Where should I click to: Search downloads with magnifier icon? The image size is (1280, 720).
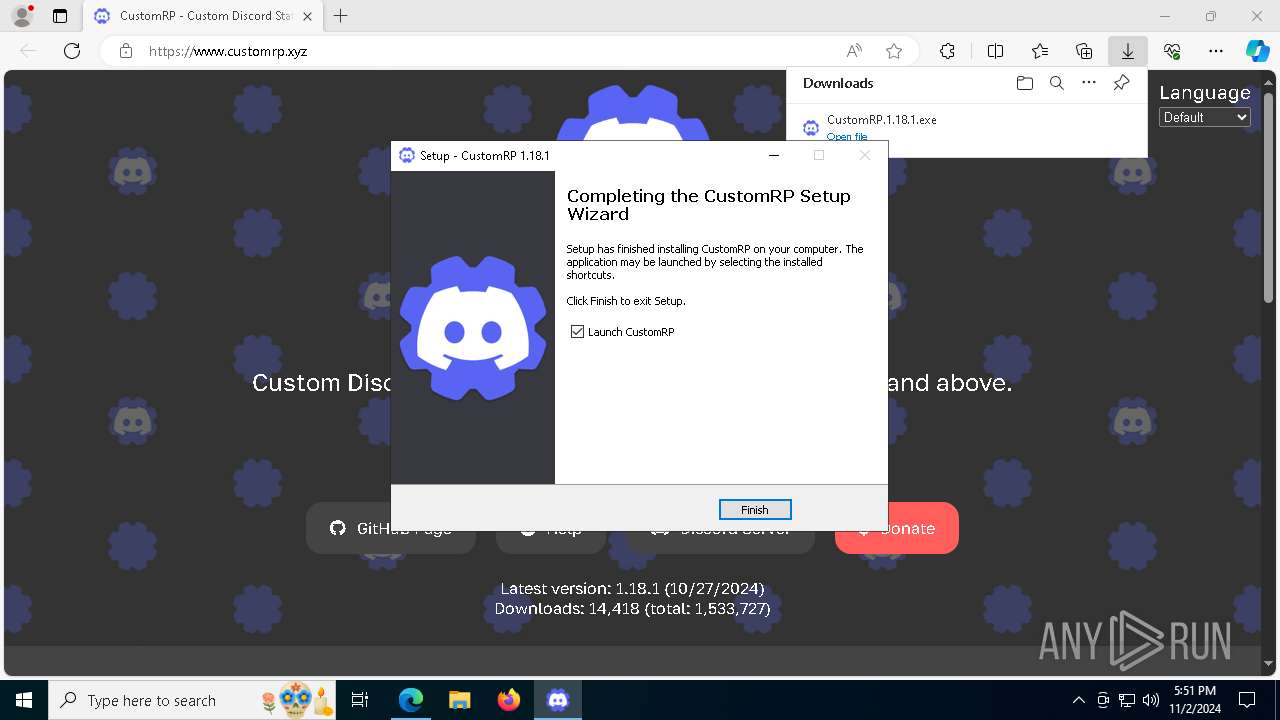[x=1056, y=83]
